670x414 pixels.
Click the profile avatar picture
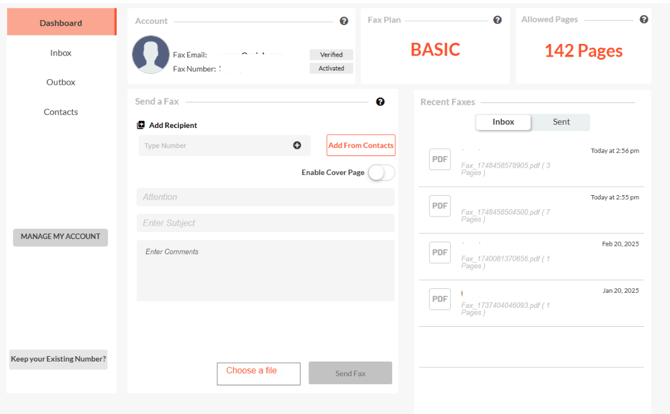[x=150, y=55]
